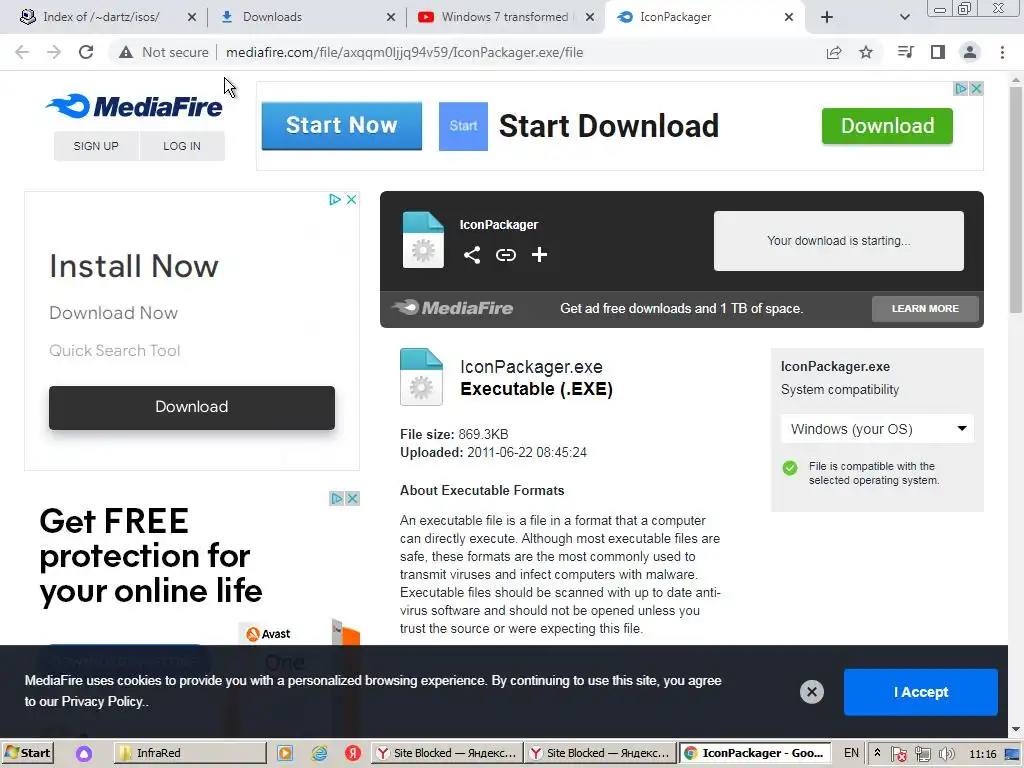Viewport: 1024px width, 768px height.
Task: Switch to Index of /~dartz/isos/ tab
Action: point(101,17)
